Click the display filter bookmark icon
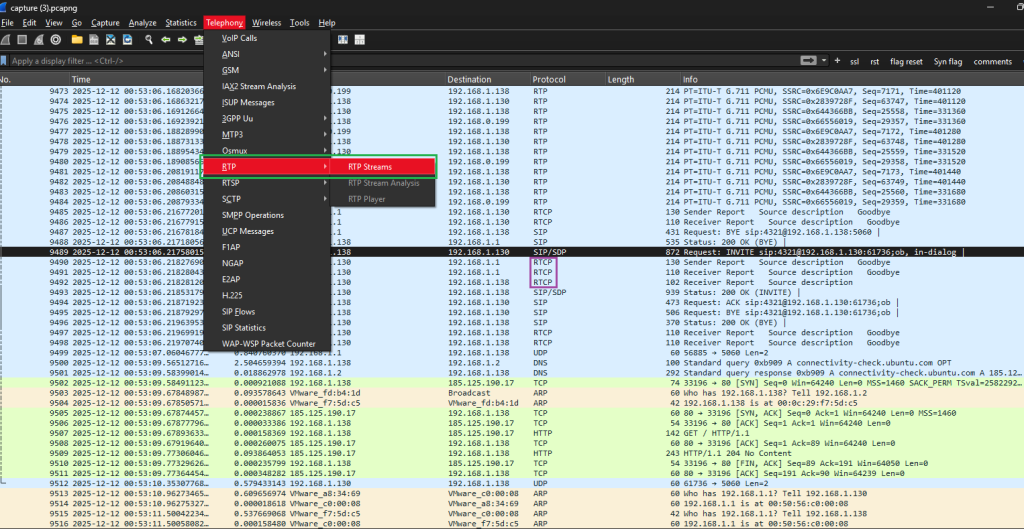The image size is (1024, 529). click(4, 61)
